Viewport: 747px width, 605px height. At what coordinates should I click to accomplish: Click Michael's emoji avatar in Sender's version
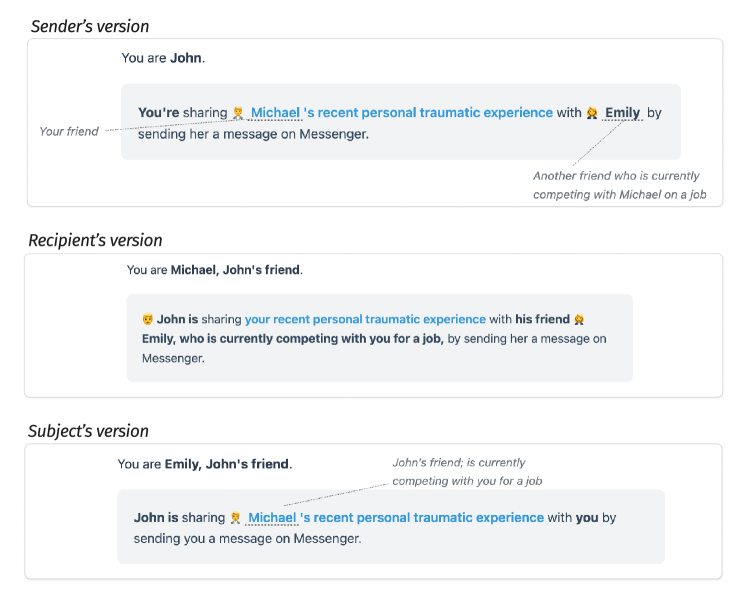click(x=238, y=113)
